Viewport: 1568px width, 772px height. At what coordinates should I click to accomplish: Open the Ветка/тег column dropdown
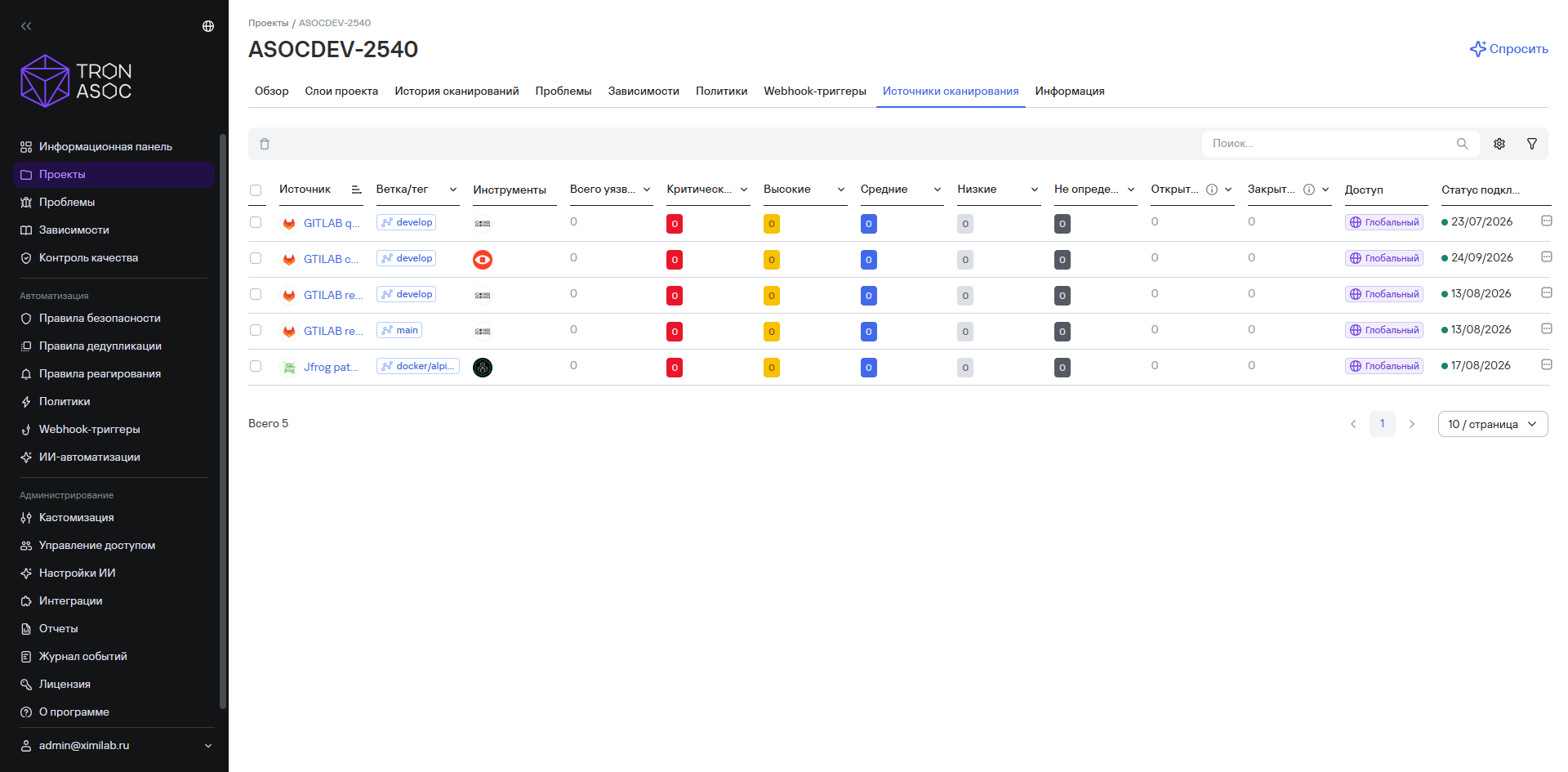tap(453, 190)
